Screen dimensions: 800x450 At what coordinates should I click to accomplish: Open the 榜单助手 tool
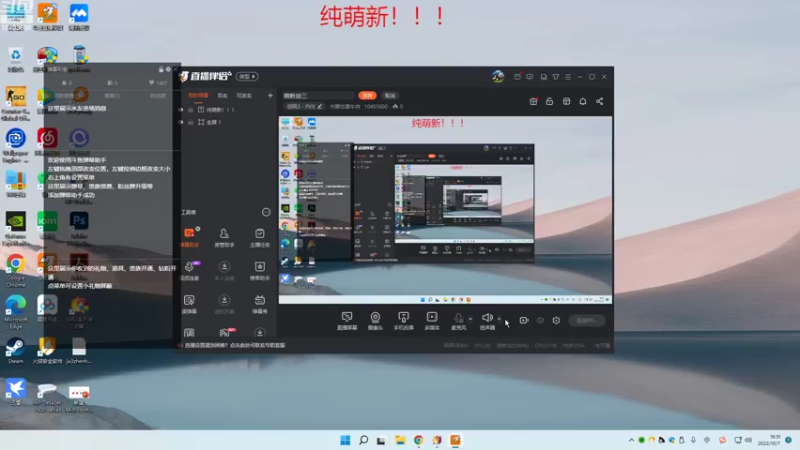260,270
